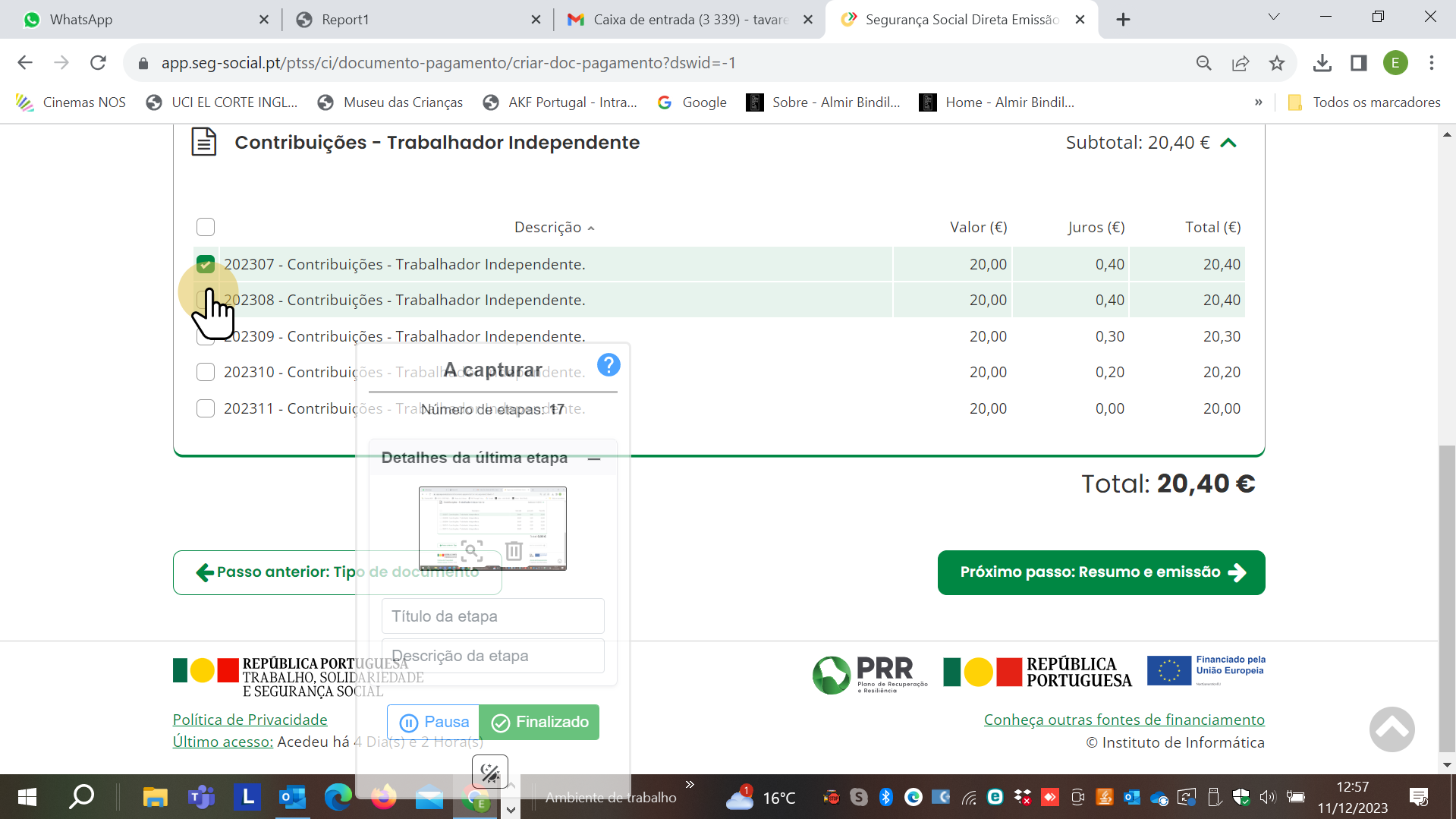Image resolution: width=1456 pixels, height=819 pixels.
Task: Click the help question mark icon
Action: click(609, 365)
